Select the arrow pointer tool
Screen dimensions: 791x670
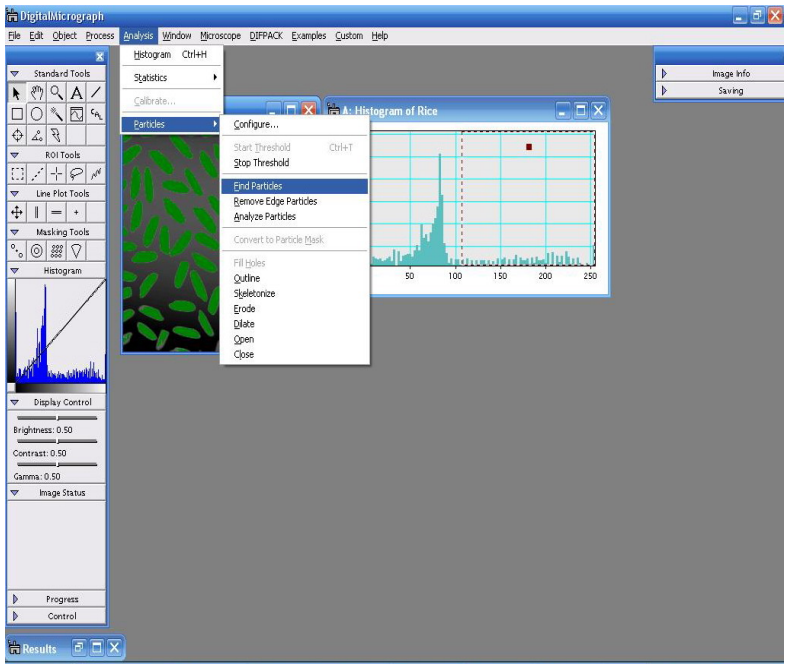[17, 93]
